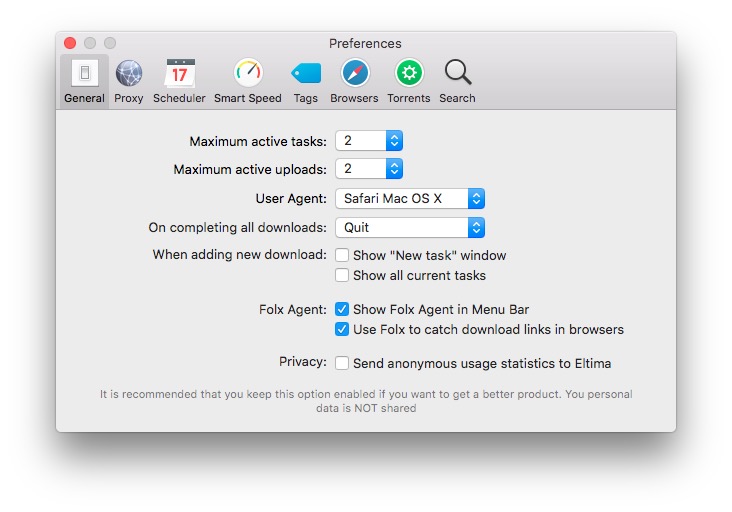Disable catching download links in browsers
732x512 pixels.
coord(342,329)
